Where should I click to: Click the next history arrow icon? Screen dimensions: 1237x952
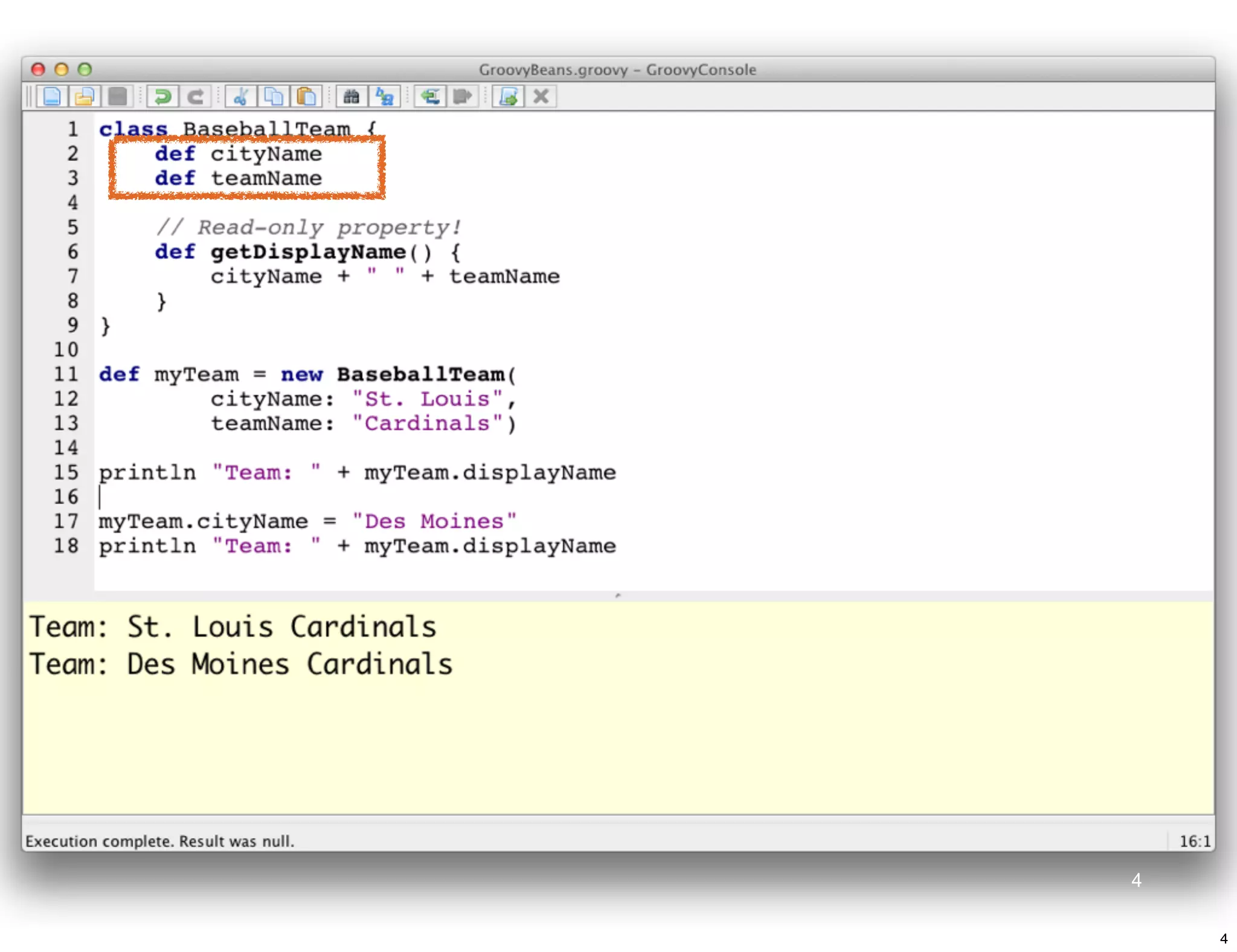(463, 97)
